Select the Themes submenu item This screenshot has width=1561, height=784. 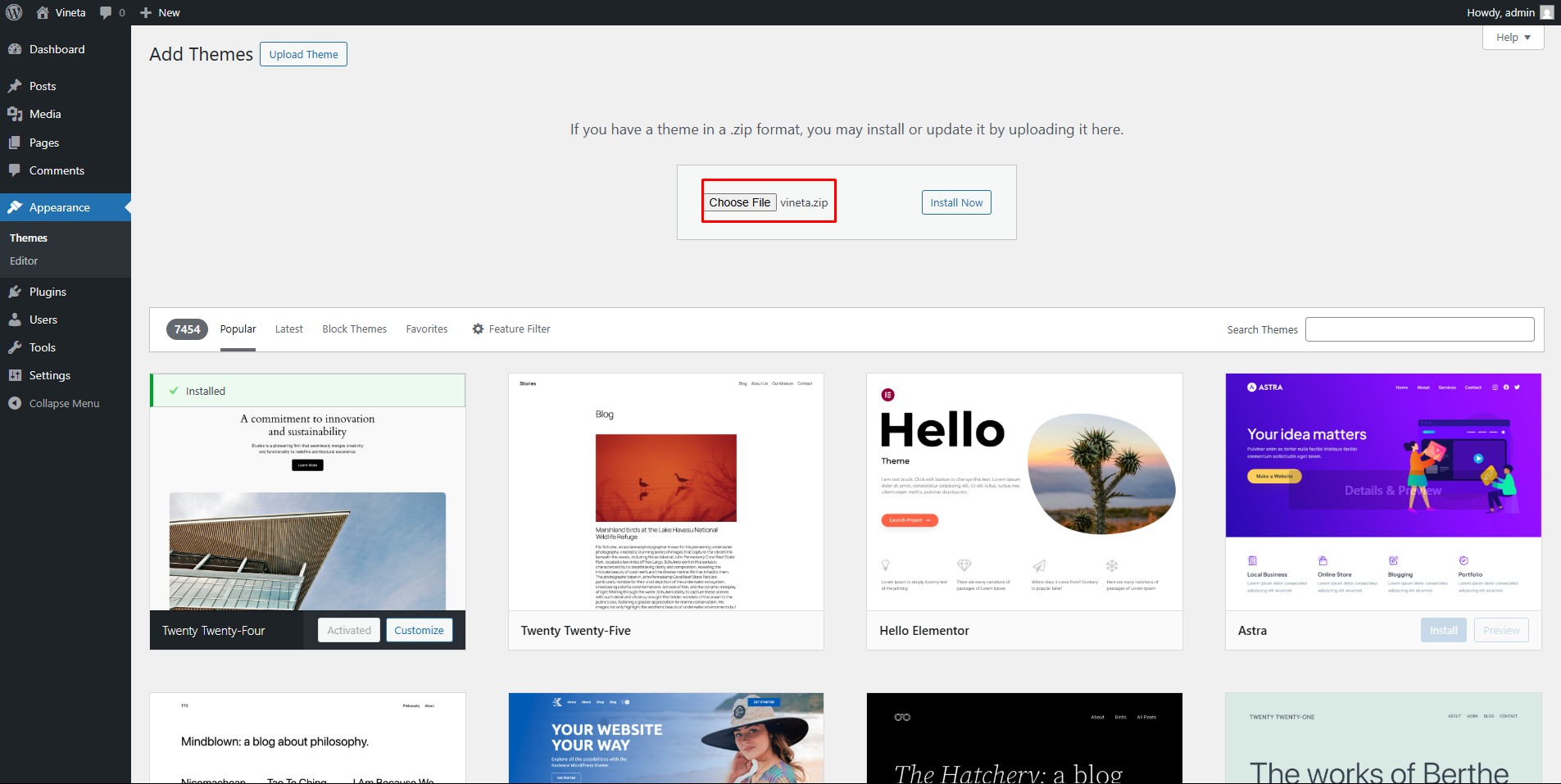pyautogui.click(x=29, y=238)
